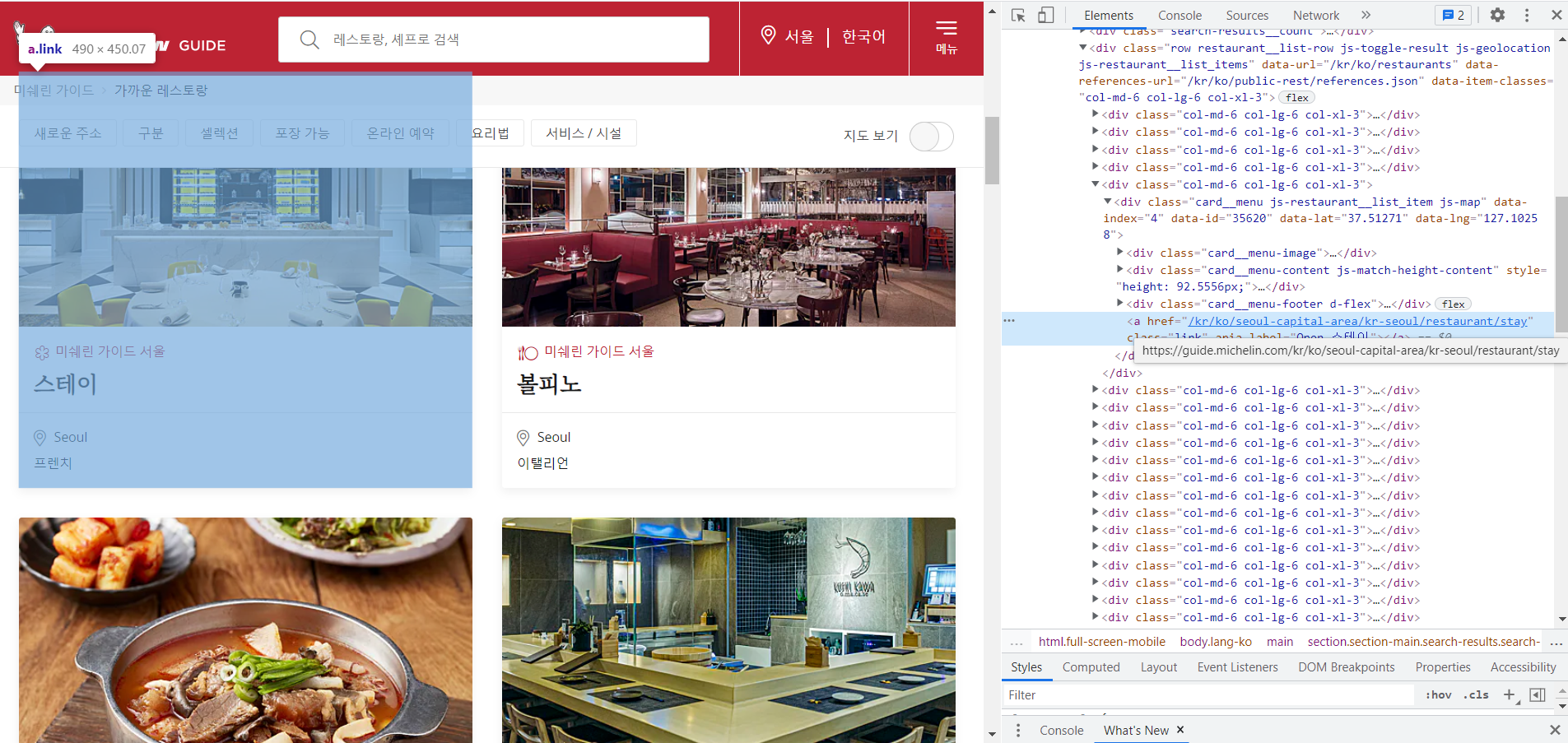Toggle the .cls class editor button
The image size is (1568, 743).
(1476, 694)
